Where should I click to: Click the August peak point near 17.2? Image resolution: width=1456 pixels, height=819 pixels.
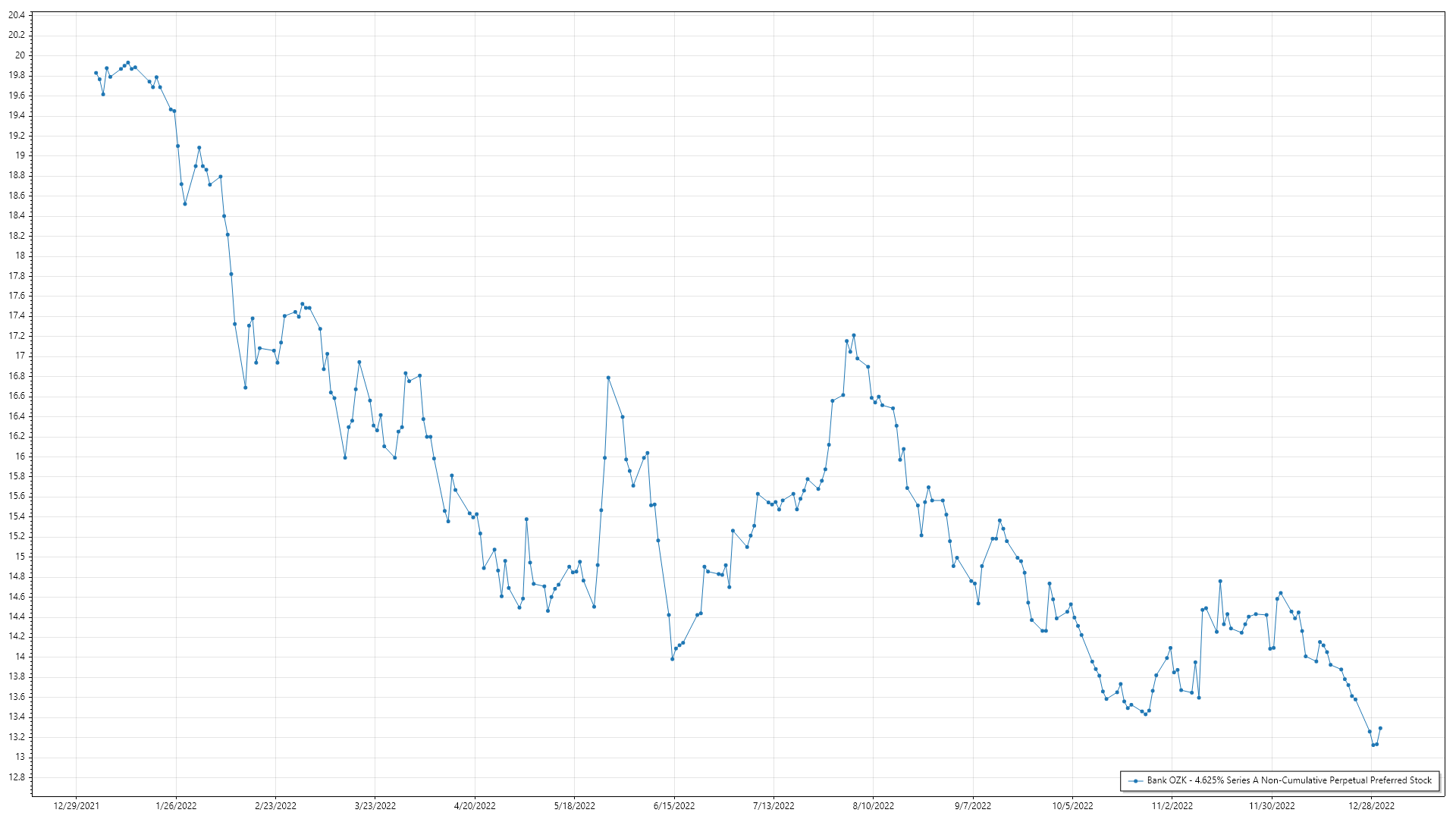(854, 335)
